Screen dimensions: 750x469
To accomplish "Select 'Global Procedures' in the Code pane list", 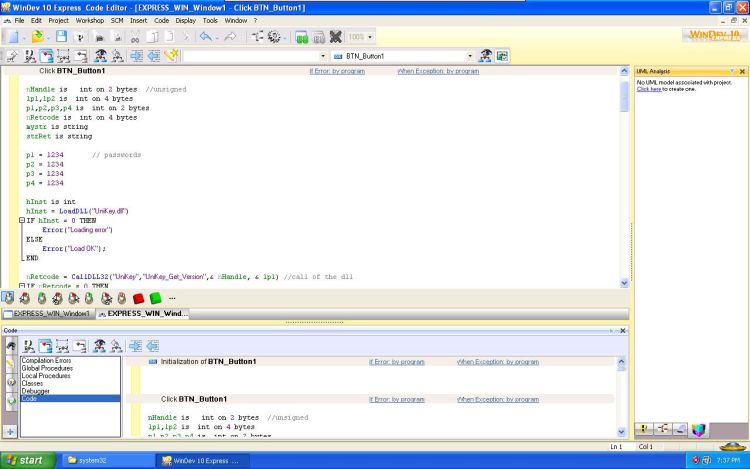I will 47,368.
